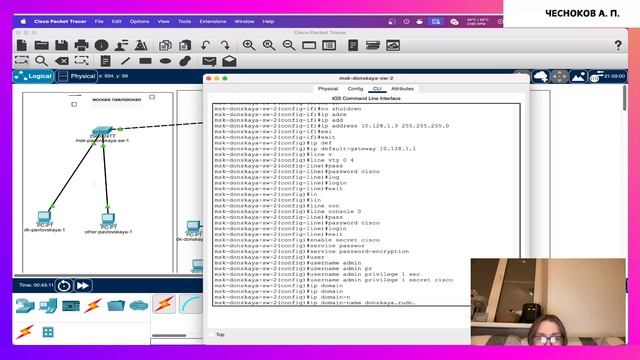Screen dimensions: 640x360
Task: Pick the Place Note tool
Action: (105, 61)
